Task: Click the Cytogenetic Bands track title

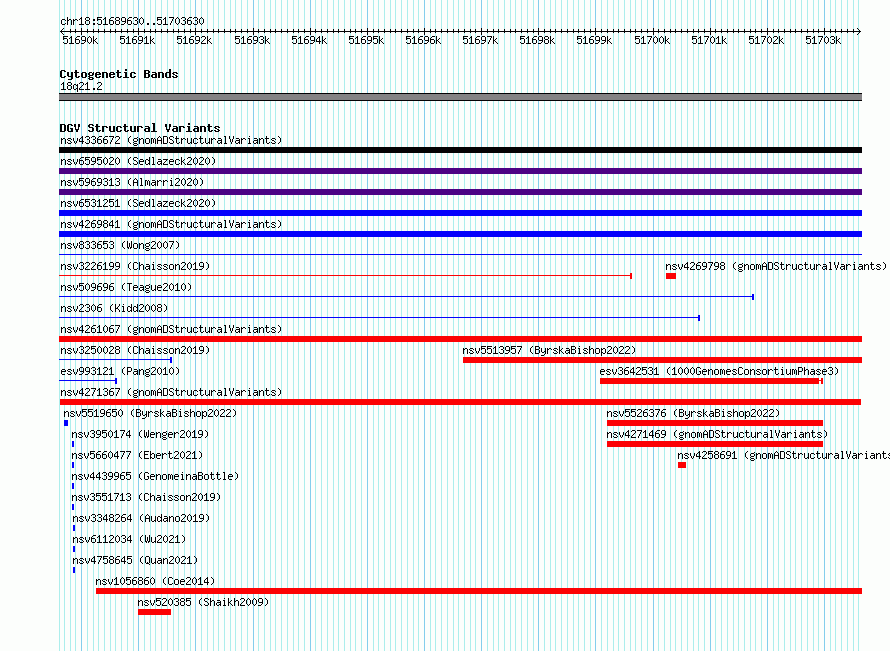Action: [119, 74]
